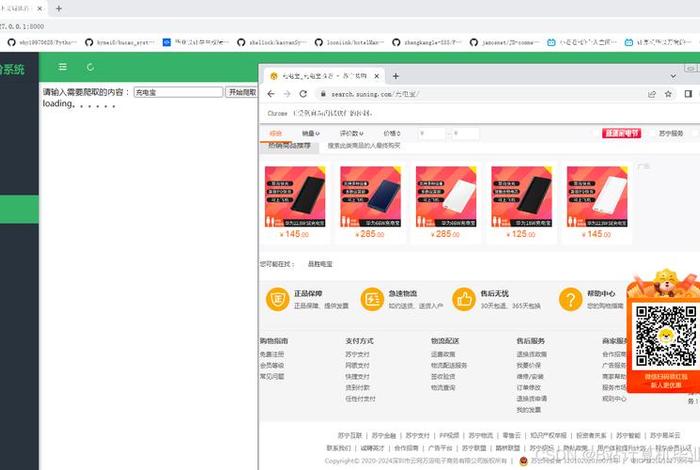Share this page from the address bar
Image resolution: width=700 pixels, height=470 pixels.
(x=652, y=94)
